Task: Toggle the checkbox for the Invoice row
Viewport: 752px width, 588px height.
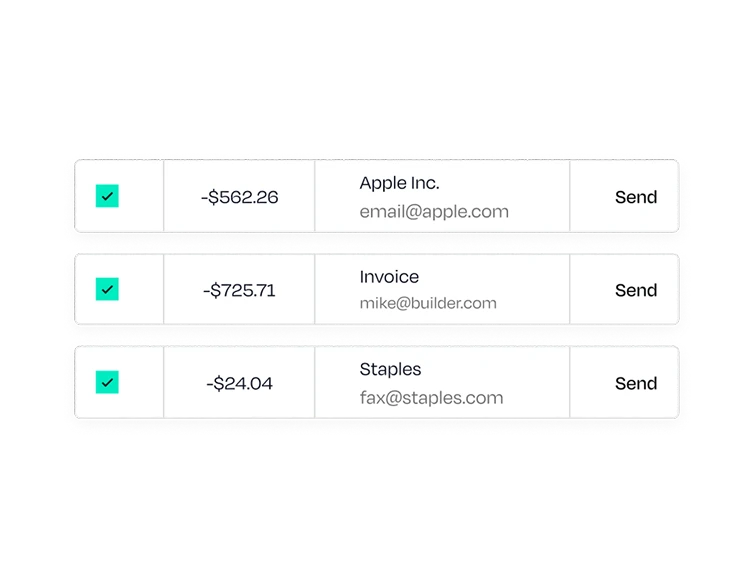Action: click(107, 289)
